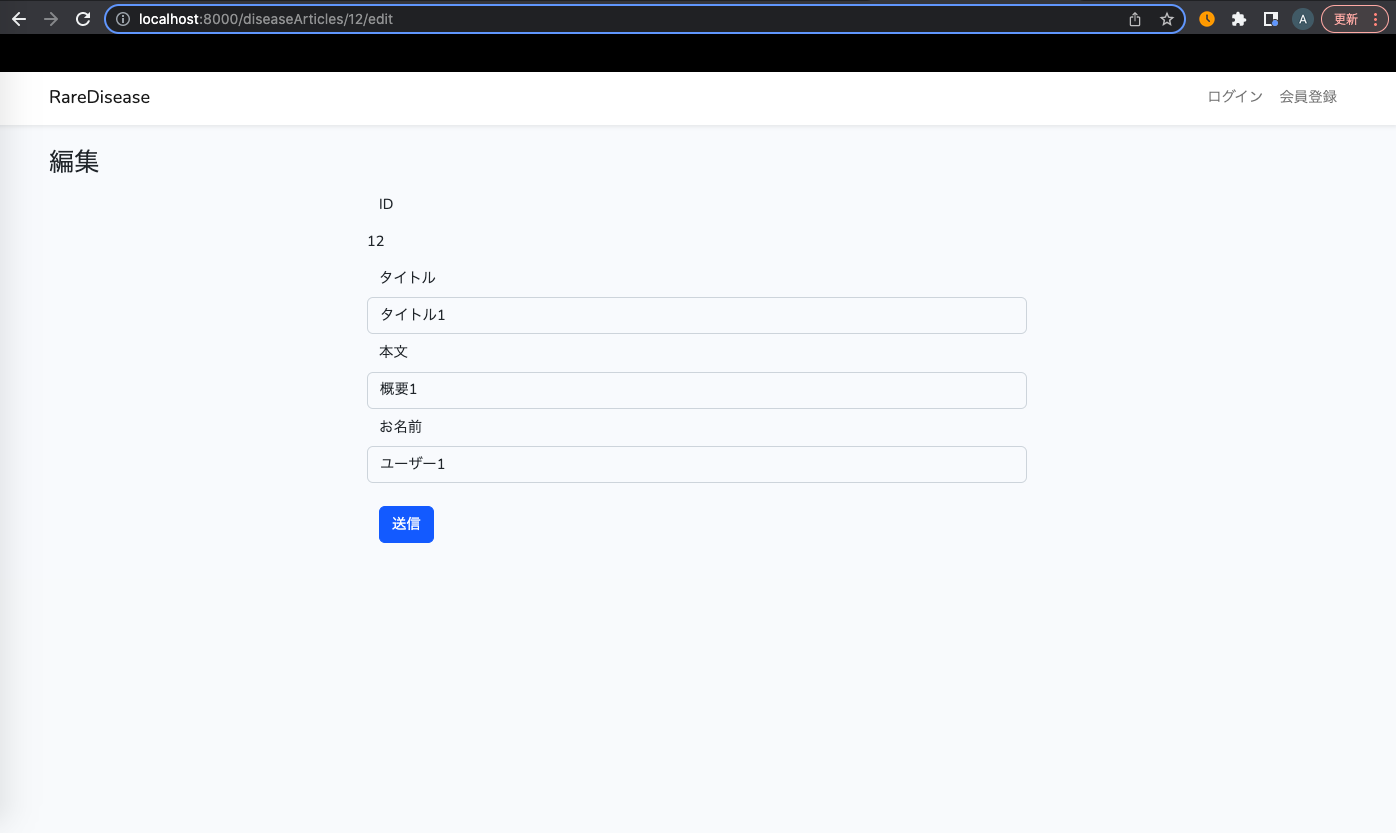This screenshot has width=1396, height=833.
Task: Open the 会員登録 registration link
Action: (x=1308, y=96)
